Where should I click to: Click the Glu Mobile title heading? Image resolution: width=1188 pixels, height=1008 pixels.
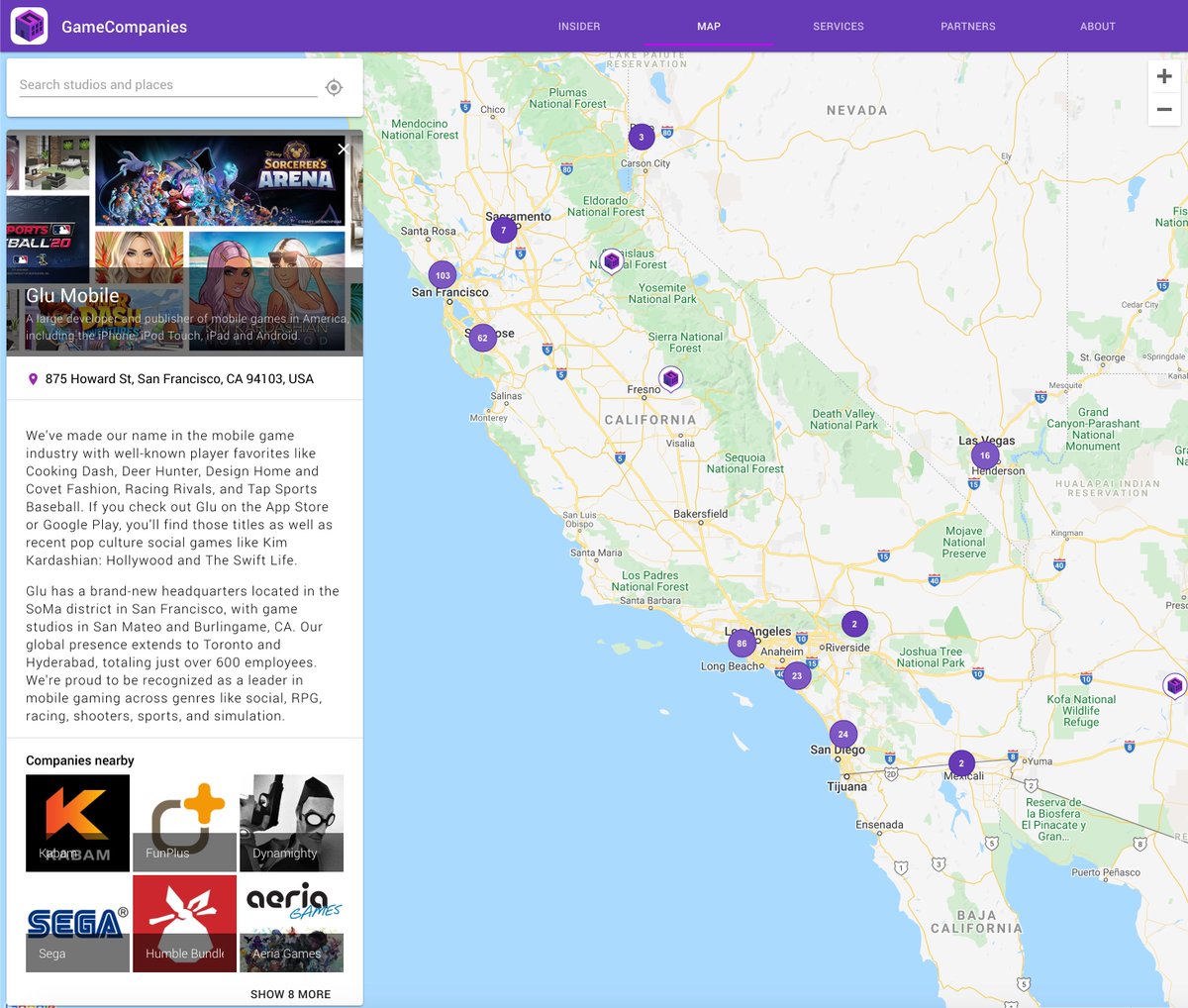[x=72, y=295]
